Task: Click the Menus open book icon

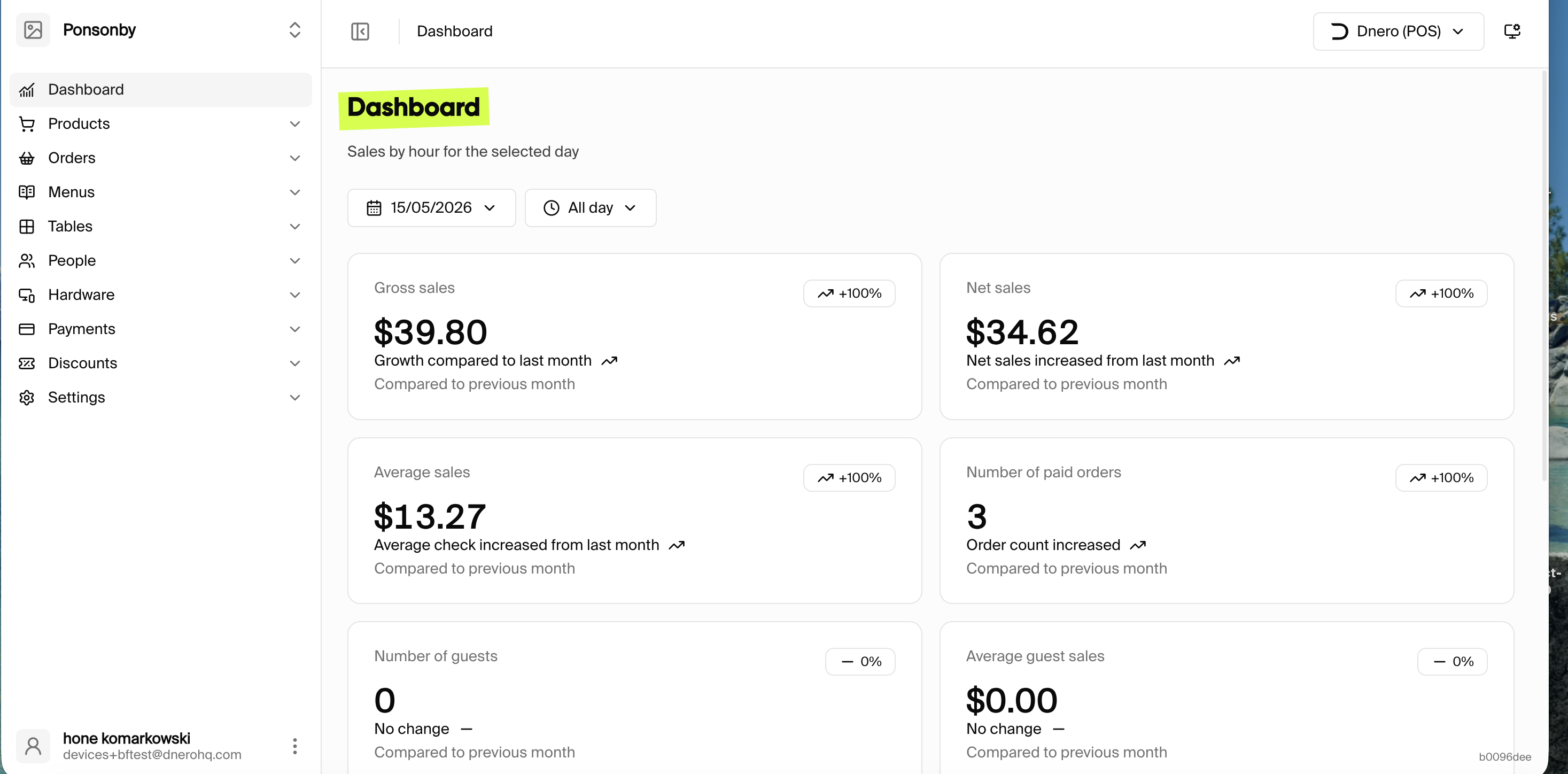Action: coord(27,192)
